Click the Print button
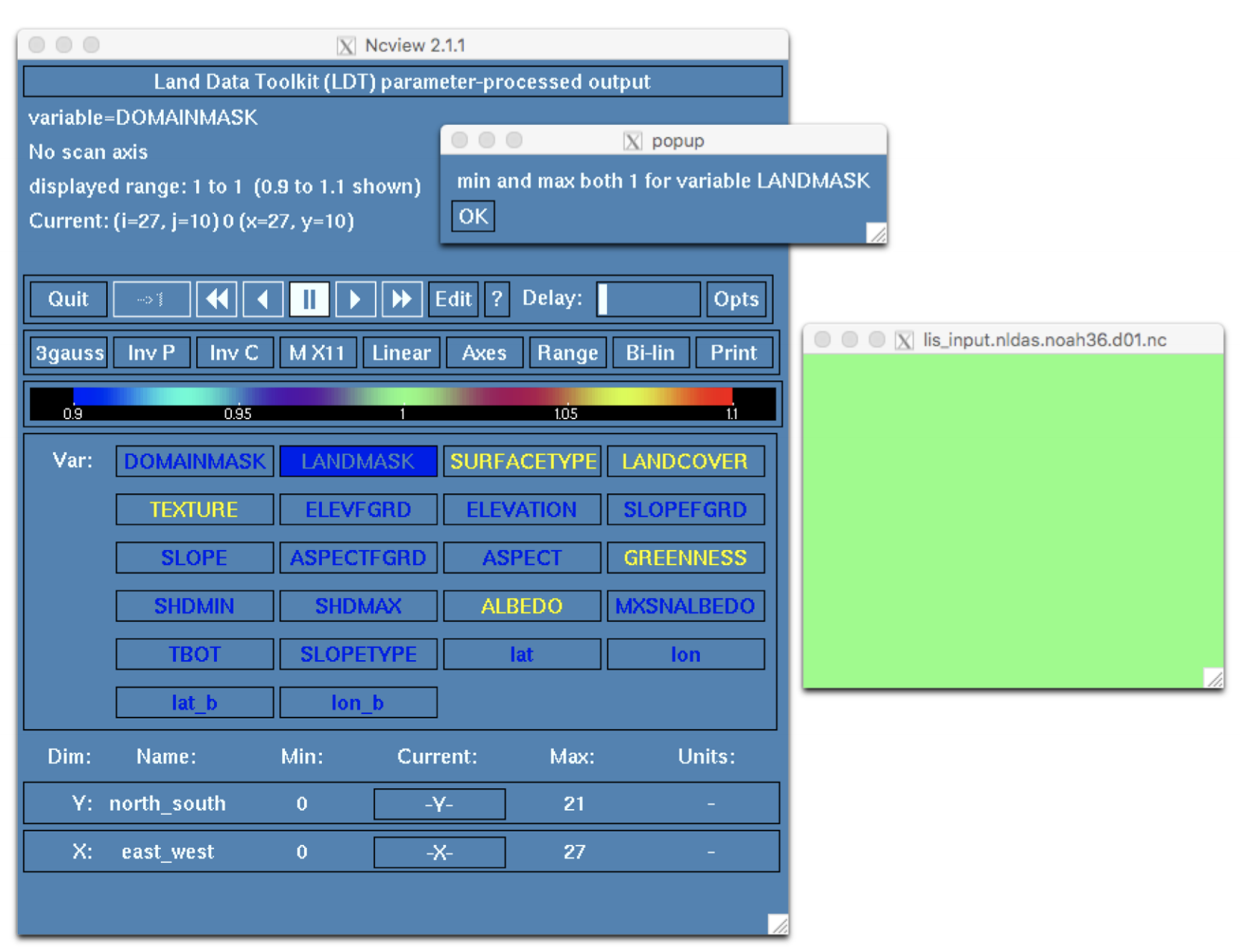Screen dimensions: 1241x952 pos(734,353)
